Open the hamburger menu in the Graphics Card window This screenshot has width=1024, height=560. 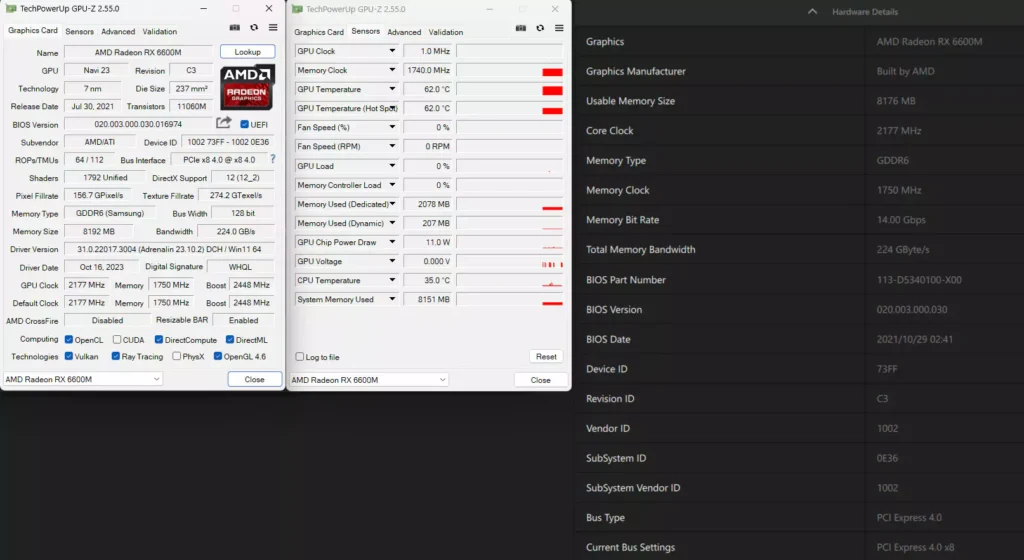click(273, 28)
